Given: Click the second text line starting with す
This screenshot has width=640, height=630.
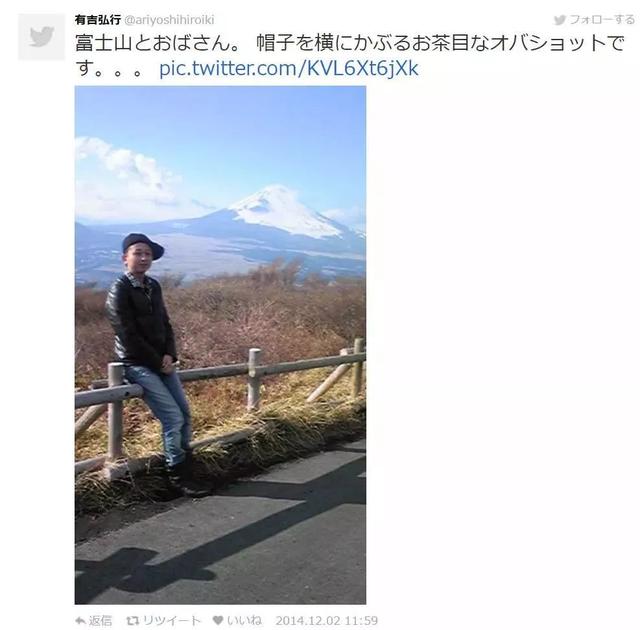Looking at the screenshot, I should (247, 69).
